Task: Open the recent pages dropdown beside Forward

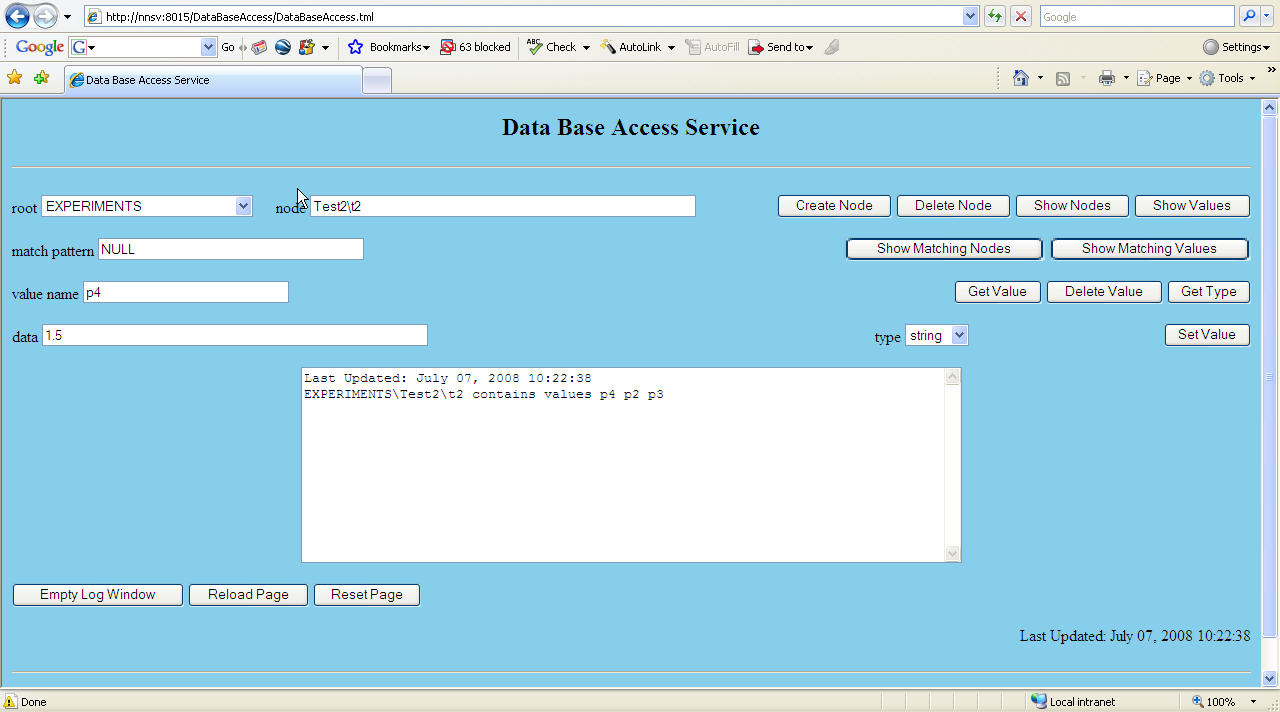Action: (x=67, y=17)
